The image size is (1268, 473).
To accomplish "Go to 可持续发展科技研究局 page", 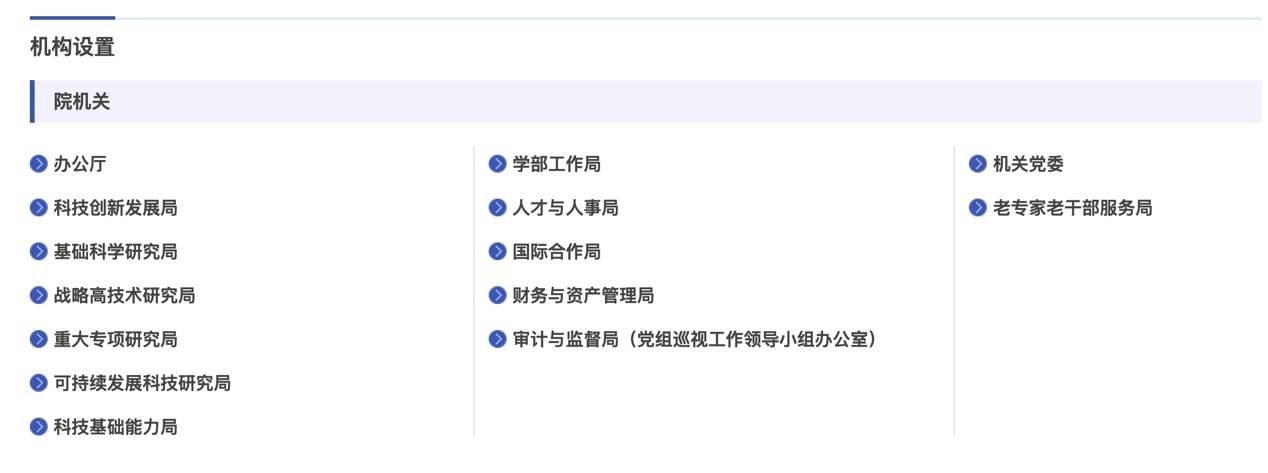I will (142, 383).
